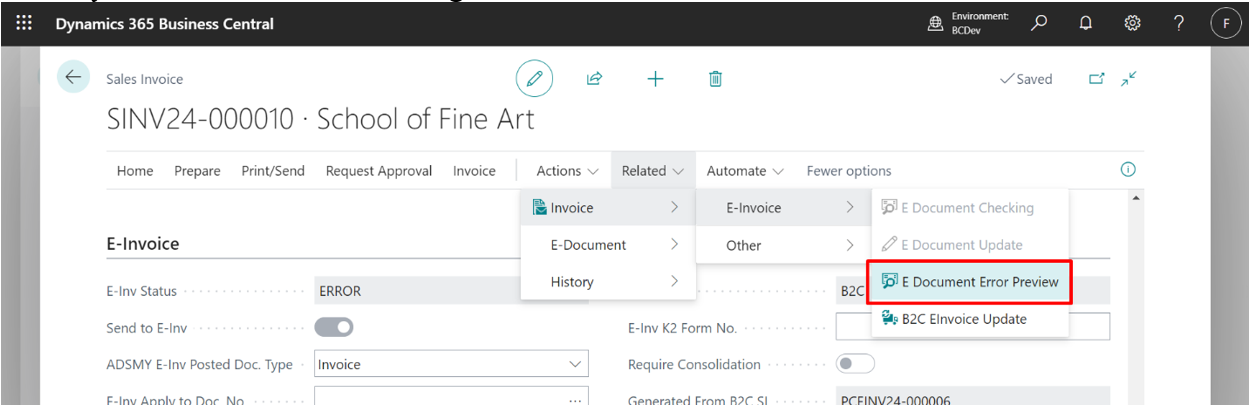The image size is (1249, 405).
Task: Open the notifications bell
Action: pos(1086,23)
